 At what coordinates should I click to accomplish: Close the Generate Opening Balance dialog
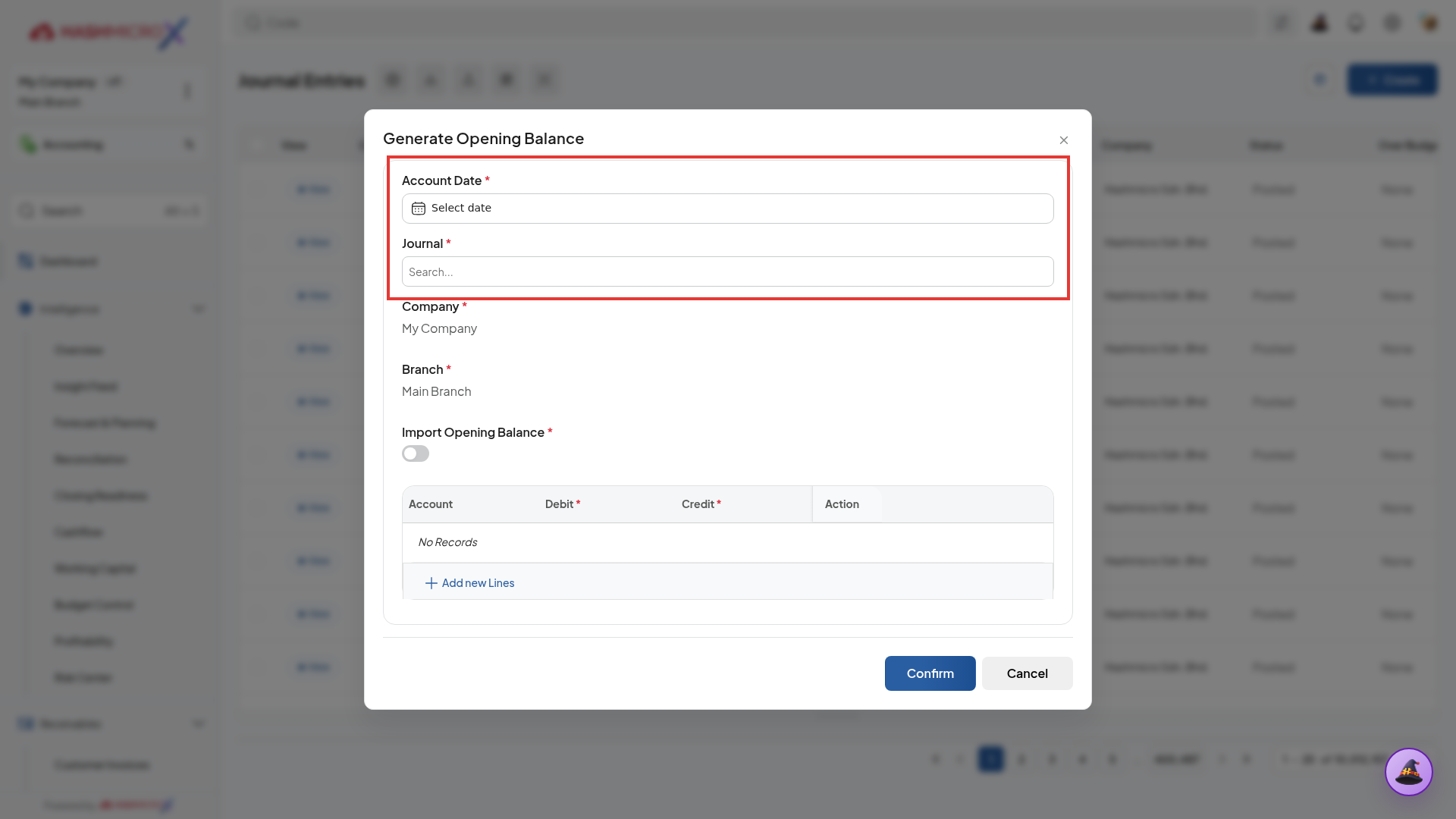1063,140
